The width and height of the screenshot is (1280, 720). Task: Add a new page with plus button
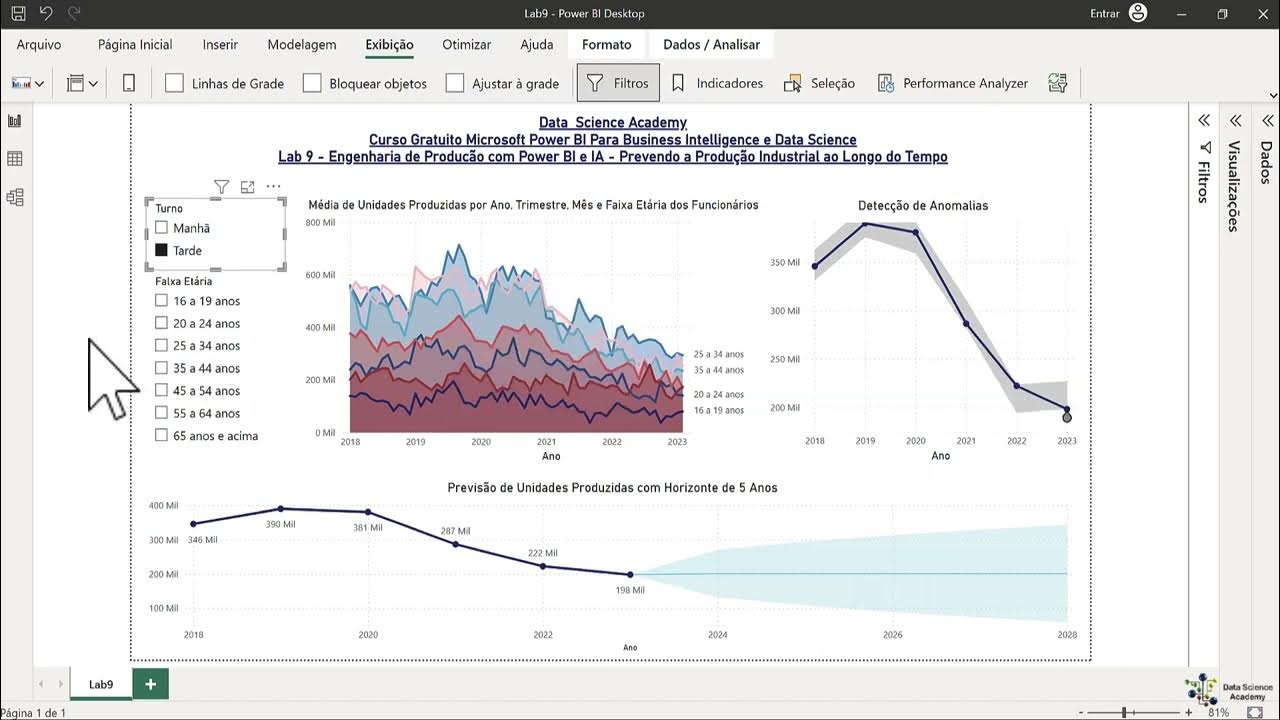coord(151,684)
